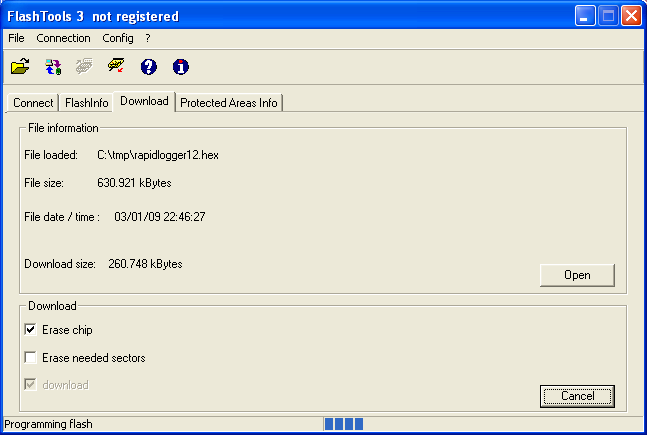This screenshot has height=435, width=647.
Task: Open the Config menu
Action: [118, 38]
